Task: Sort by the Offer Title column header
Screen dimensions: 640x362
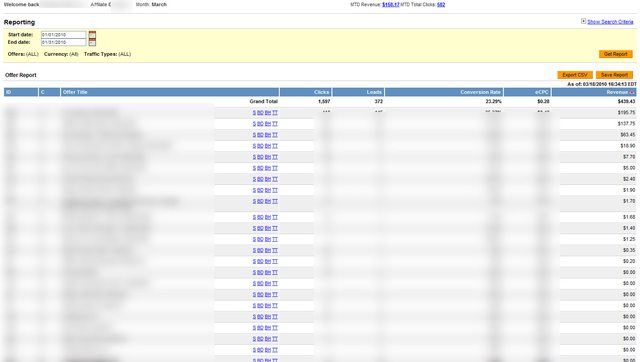Action: click(x=170, y=92)
